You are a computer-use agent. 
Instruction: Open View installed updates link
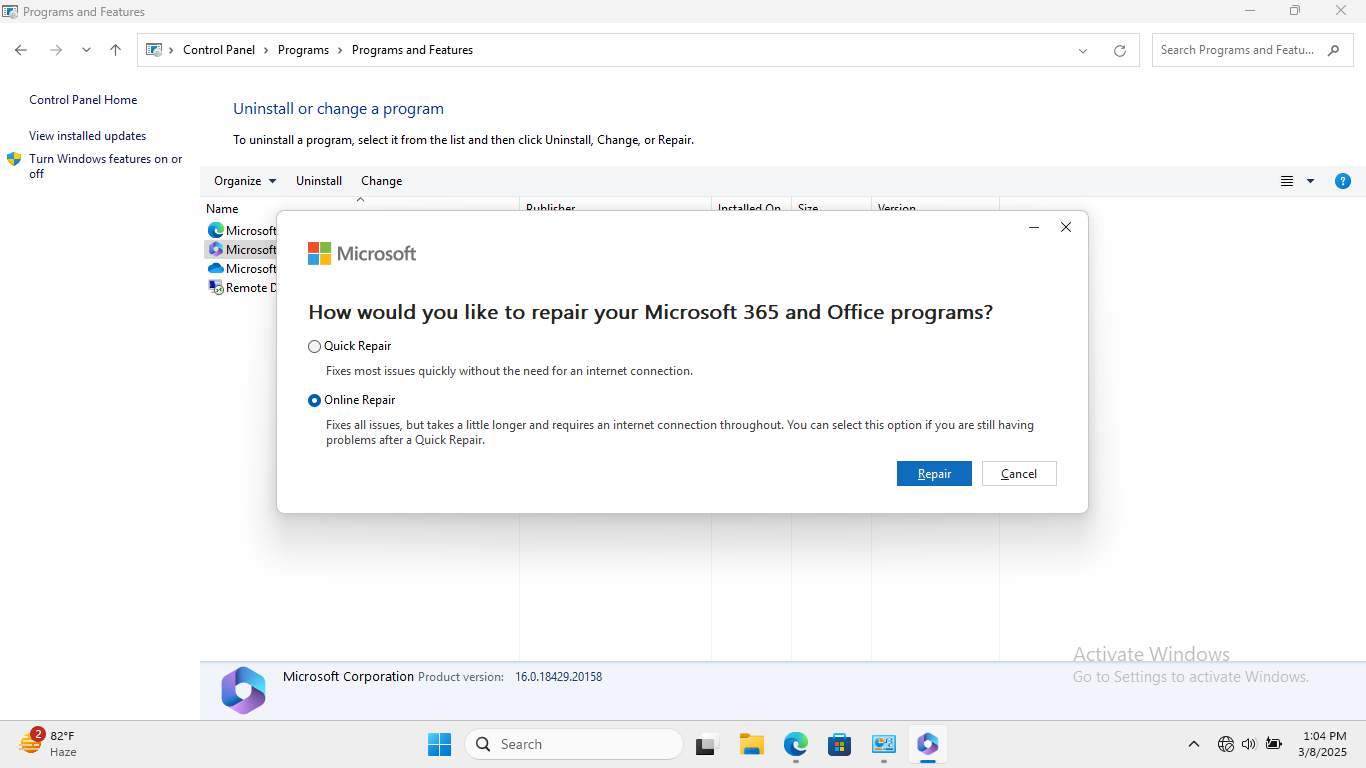(87, 136)
